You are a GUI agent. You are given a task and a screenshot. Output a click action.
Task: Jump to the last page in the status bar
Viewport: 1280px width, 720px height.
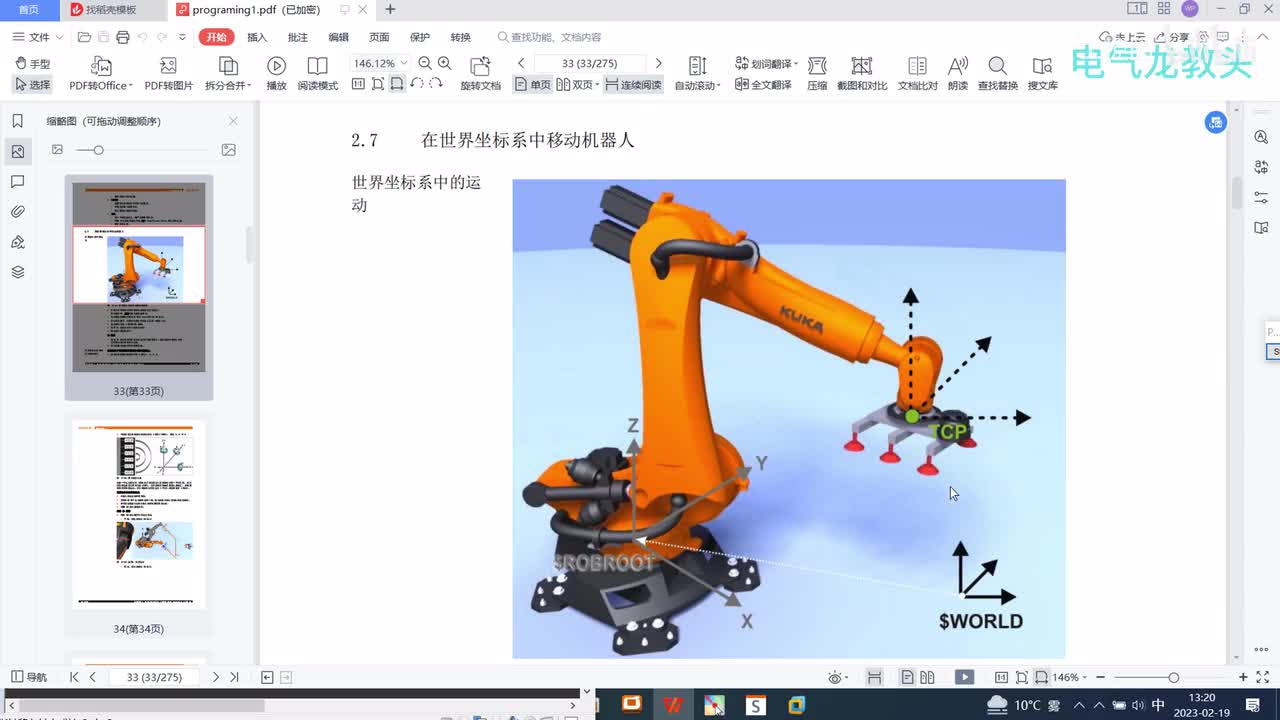pos(234,677)
